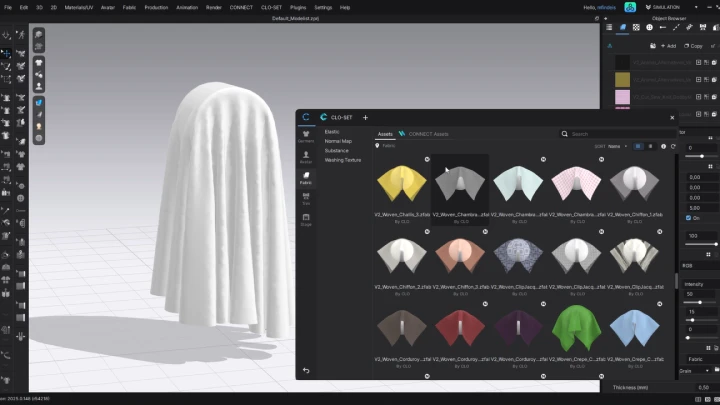This screenshot has width=720, height=405.
Task: Open the Avatar menu
Action: pos(108,7)
